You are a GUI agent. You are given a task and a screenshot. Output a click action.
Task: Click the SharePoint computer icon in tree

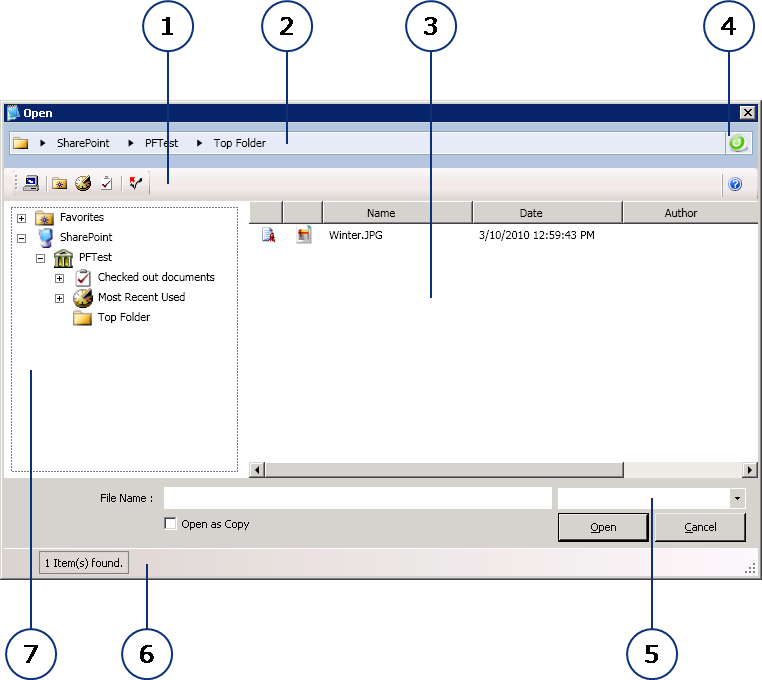tap(46, 238)
